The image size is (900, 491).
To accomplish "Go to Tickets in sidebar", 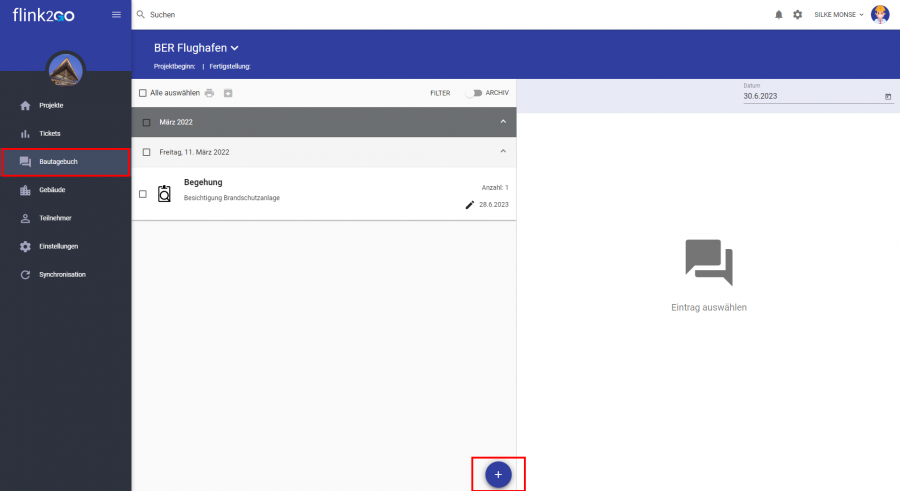I will (x=50, y=133).
